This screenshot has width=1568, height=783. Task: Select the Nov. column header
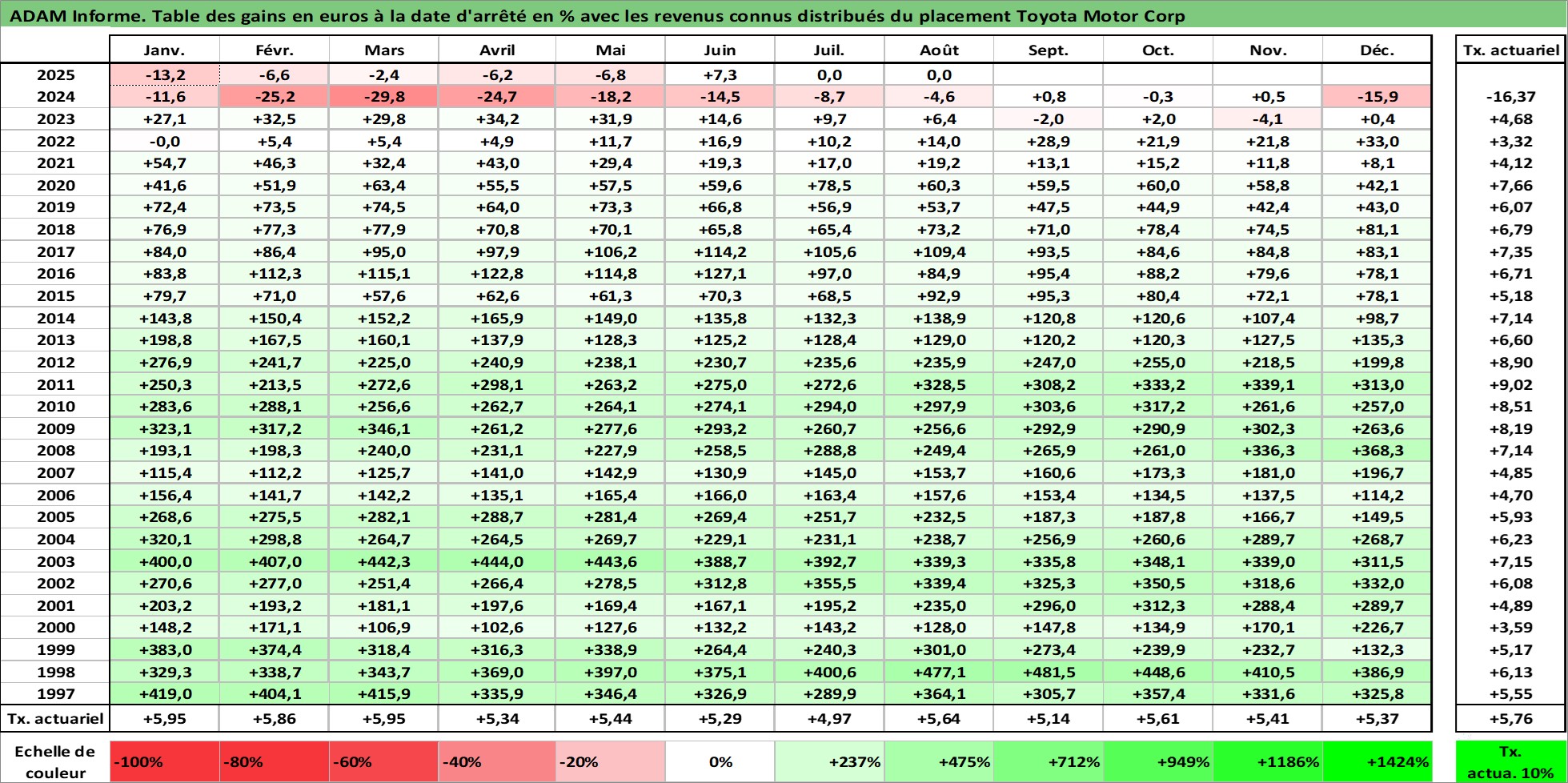[1268, 50]
